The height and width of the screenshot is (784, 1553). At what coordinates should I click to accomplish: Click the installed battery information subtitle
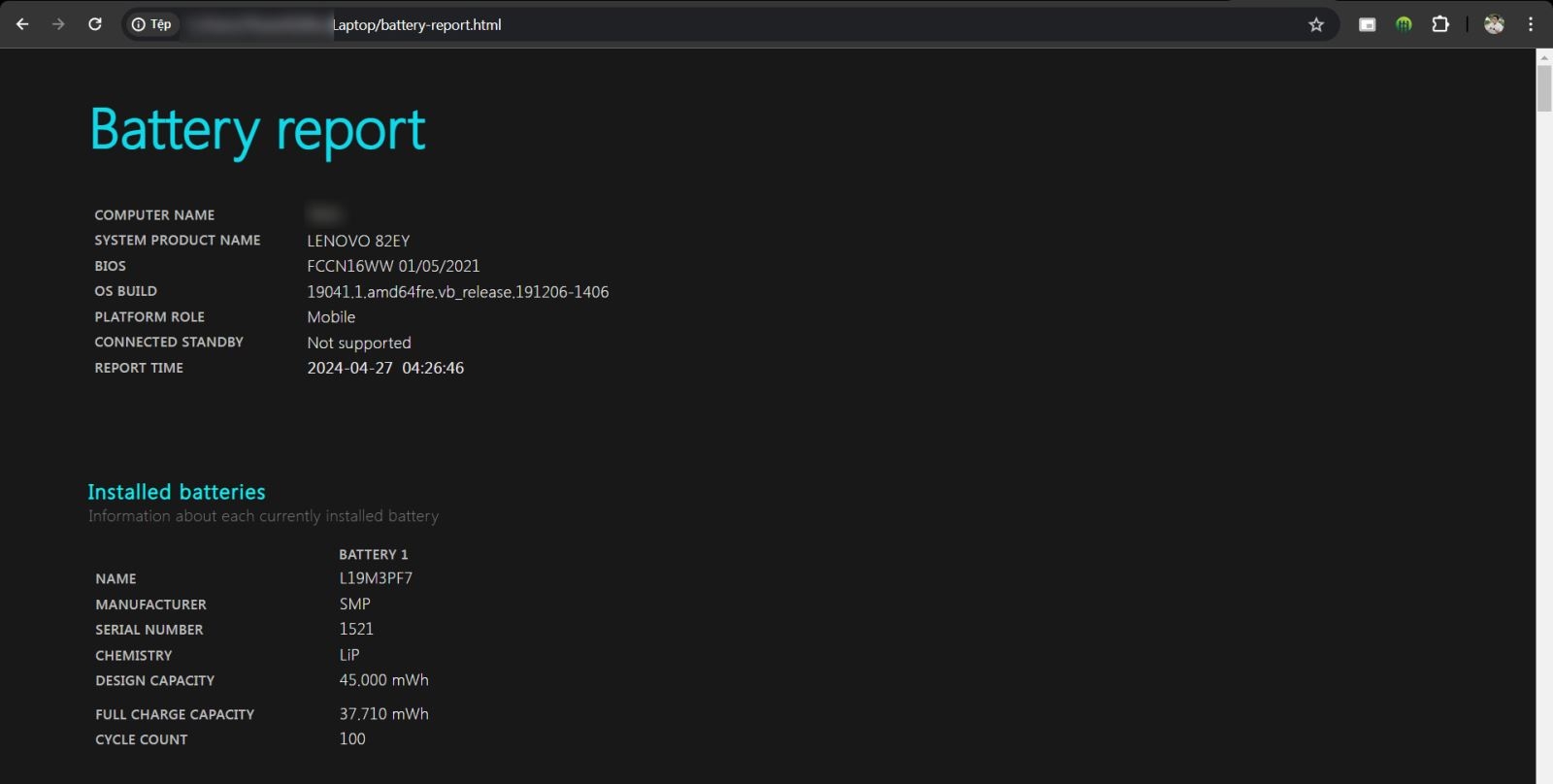263,516
